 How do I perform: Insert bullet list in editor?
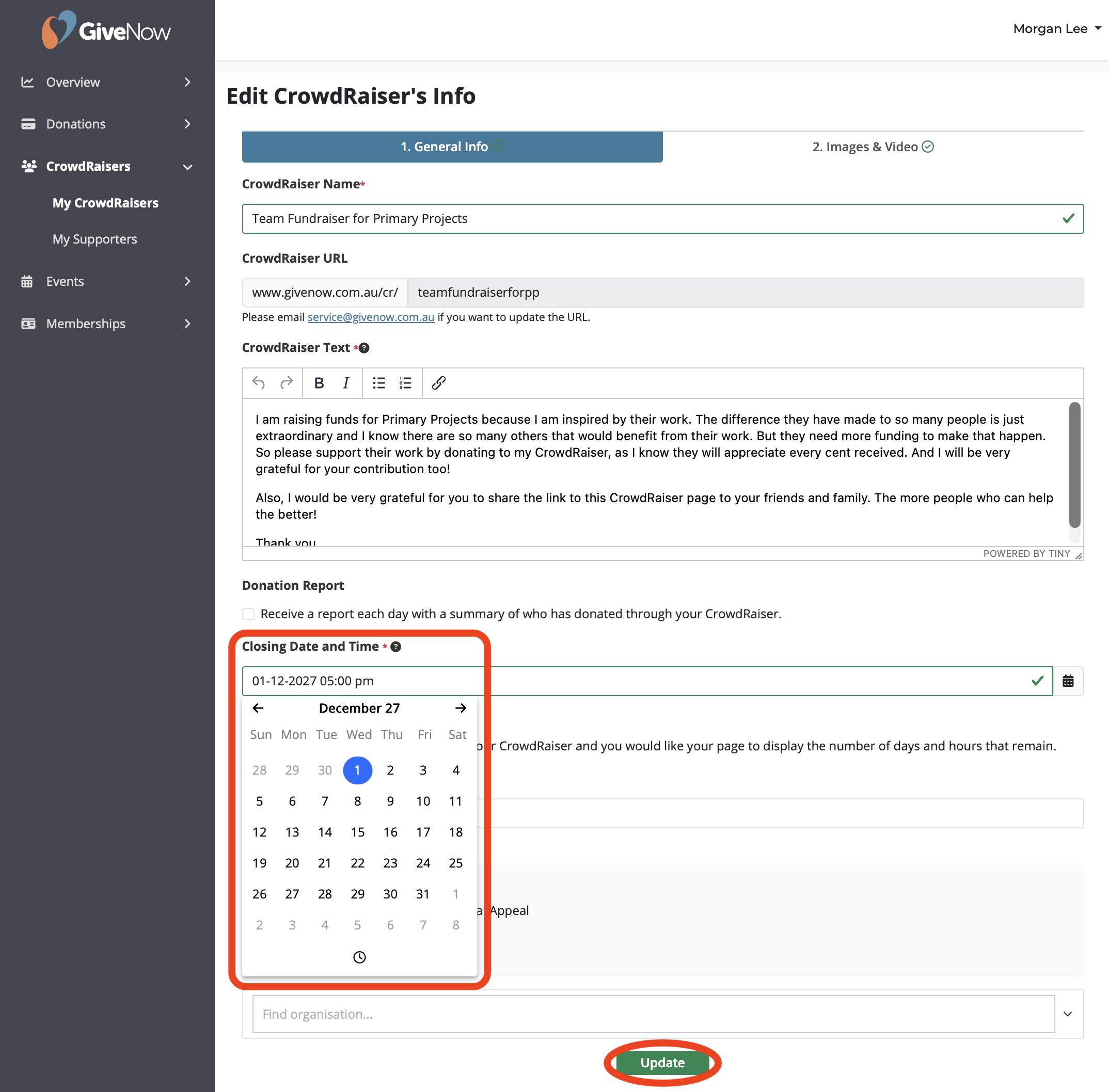click(x=378, y=383)
